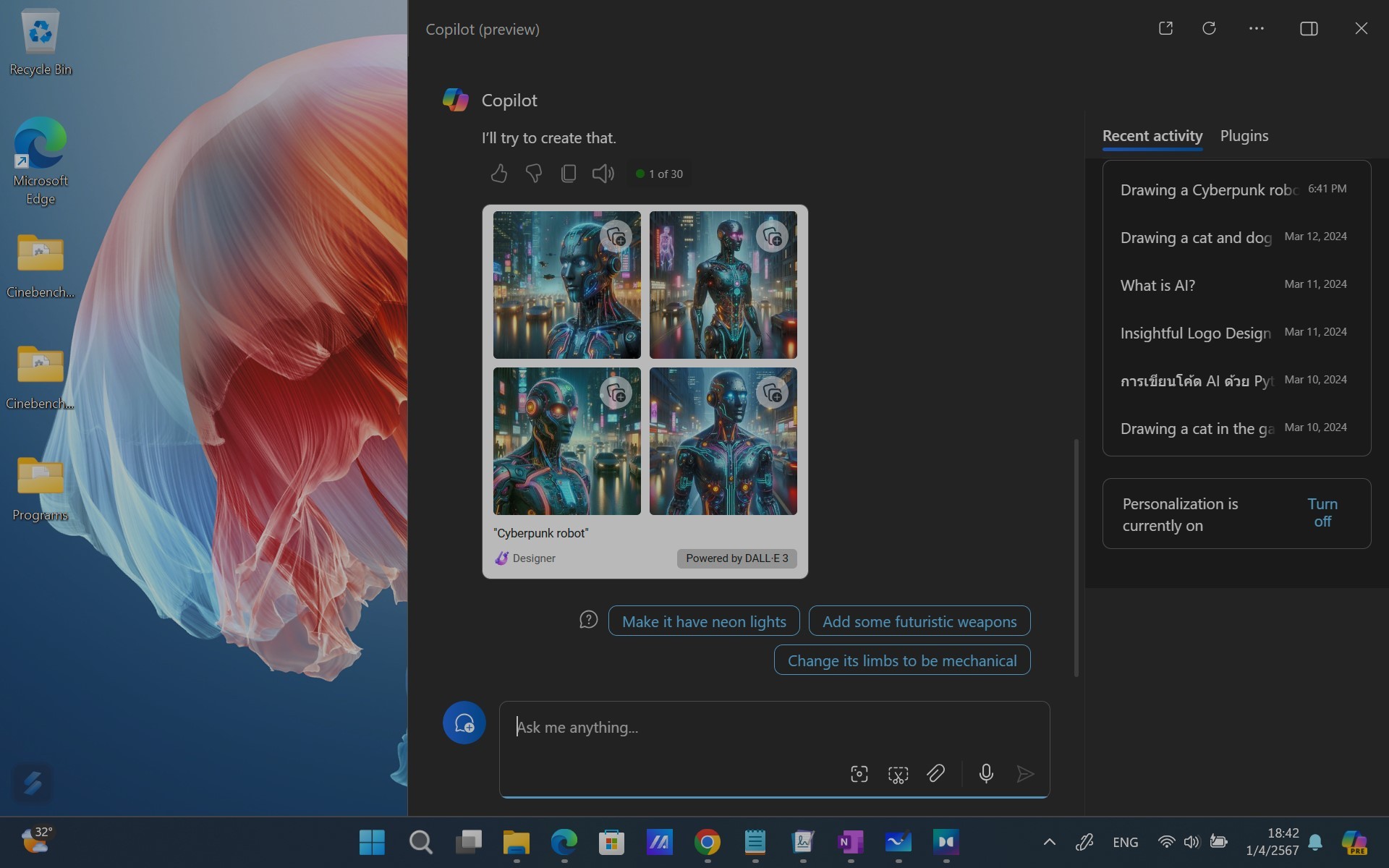The image size is (1389, 868).
Task: Select the Recent activity tab
Action: (x=1152, y=136)
